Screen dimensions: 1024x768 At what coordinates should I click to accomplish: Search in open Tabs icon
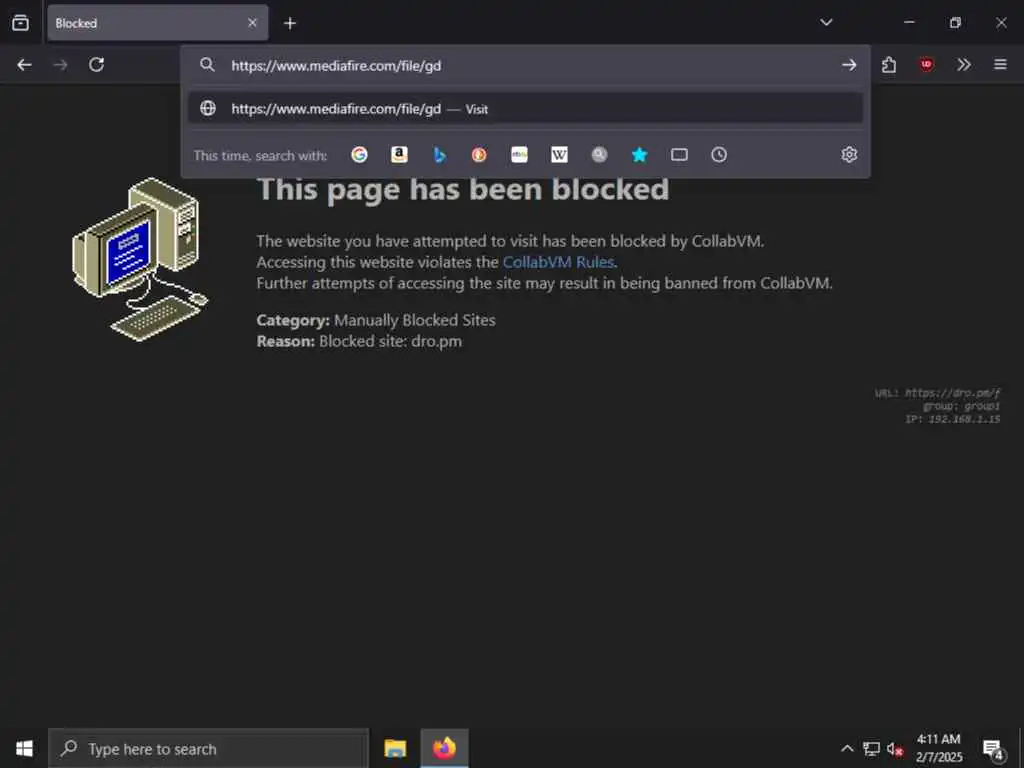click(x=679, y=155)
